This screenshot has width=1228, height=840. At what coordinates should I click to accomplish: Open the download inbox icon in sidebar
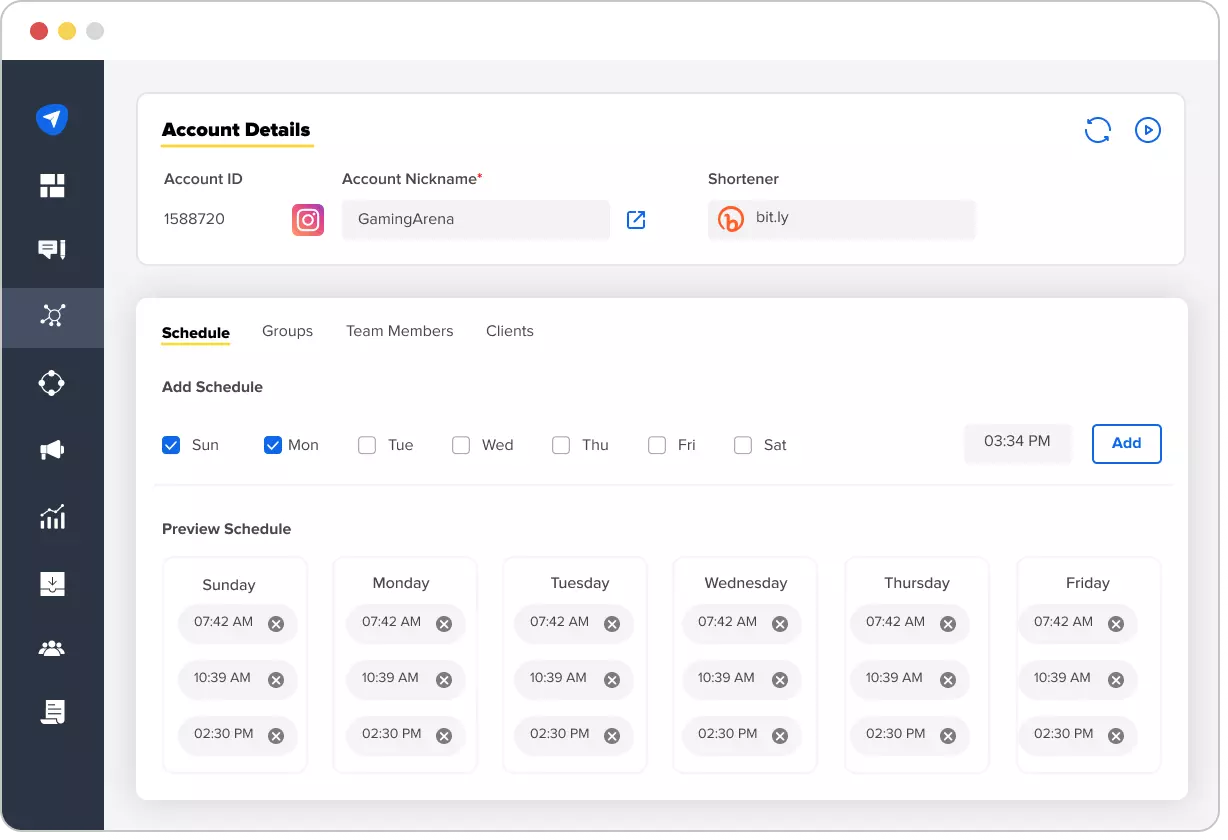tap(52, 584)
